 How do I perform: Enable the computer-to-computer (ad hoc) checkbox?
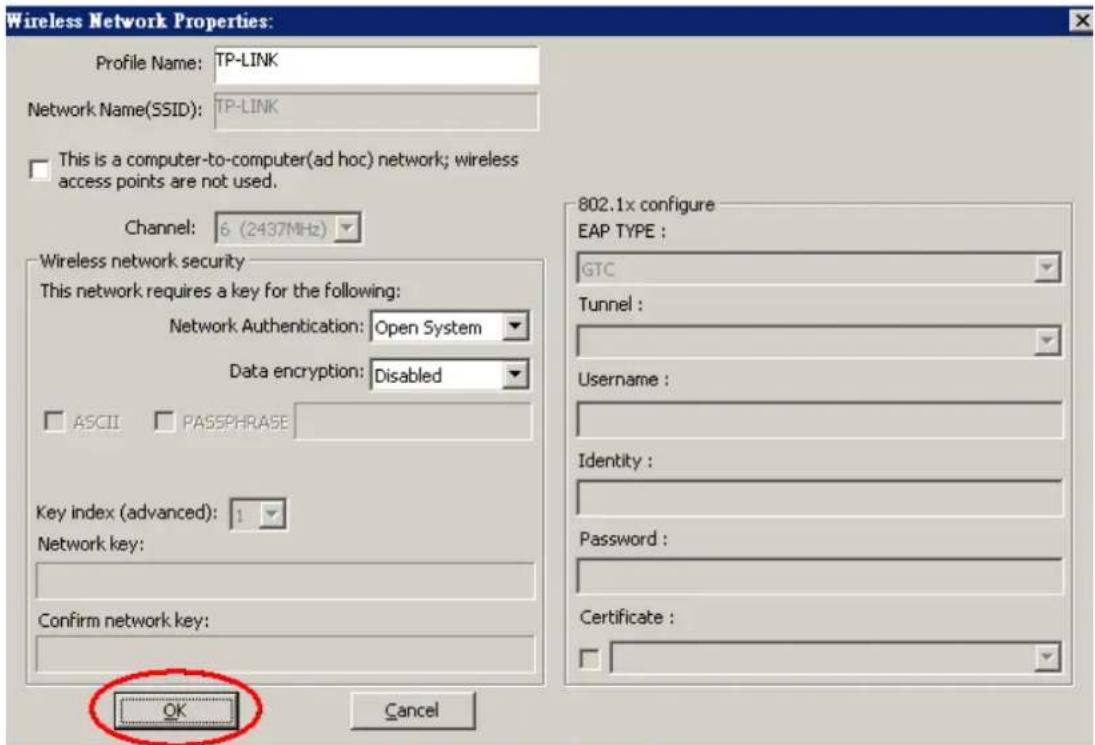coord(40,170)
